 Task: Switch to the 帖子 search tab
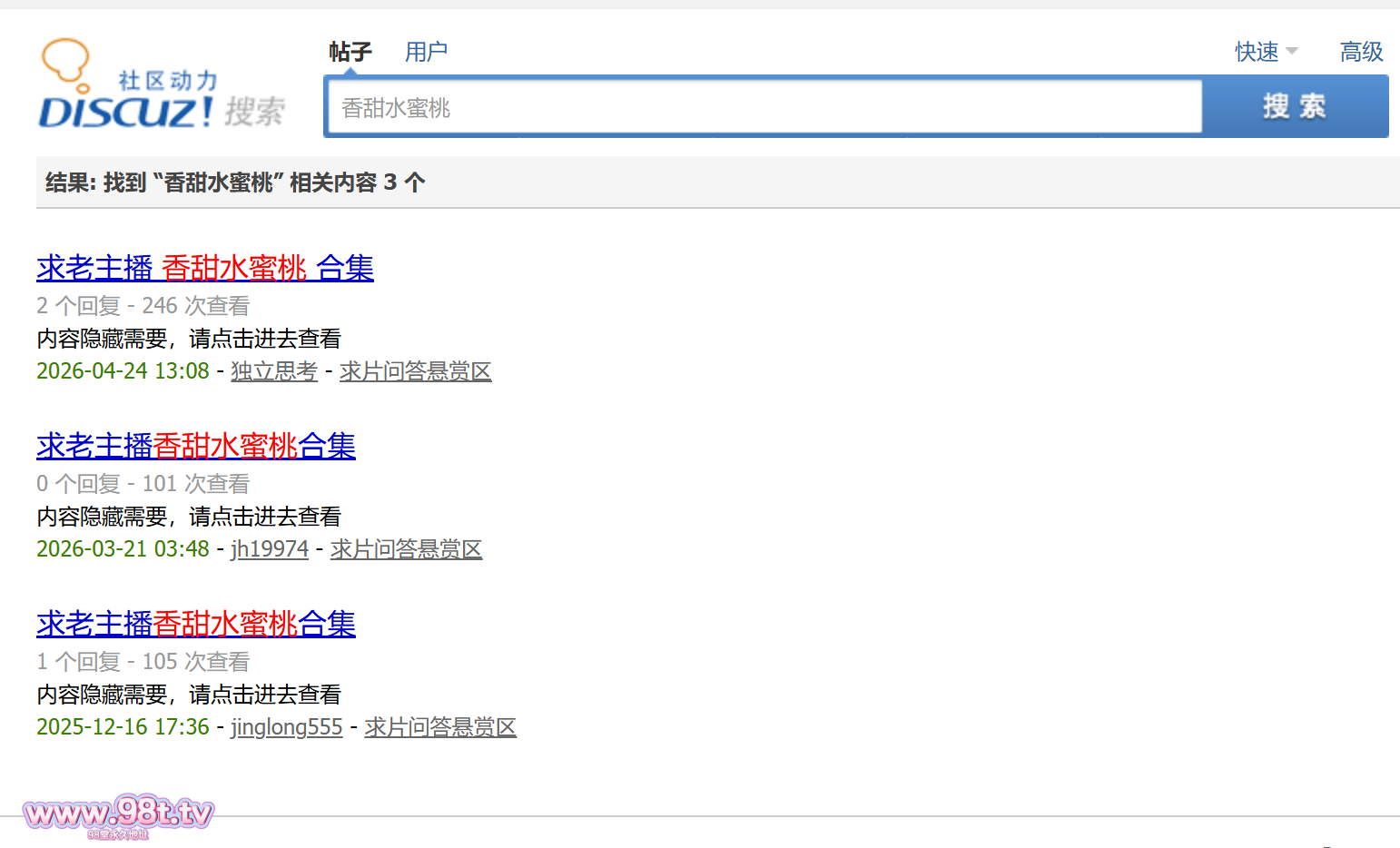350,52
